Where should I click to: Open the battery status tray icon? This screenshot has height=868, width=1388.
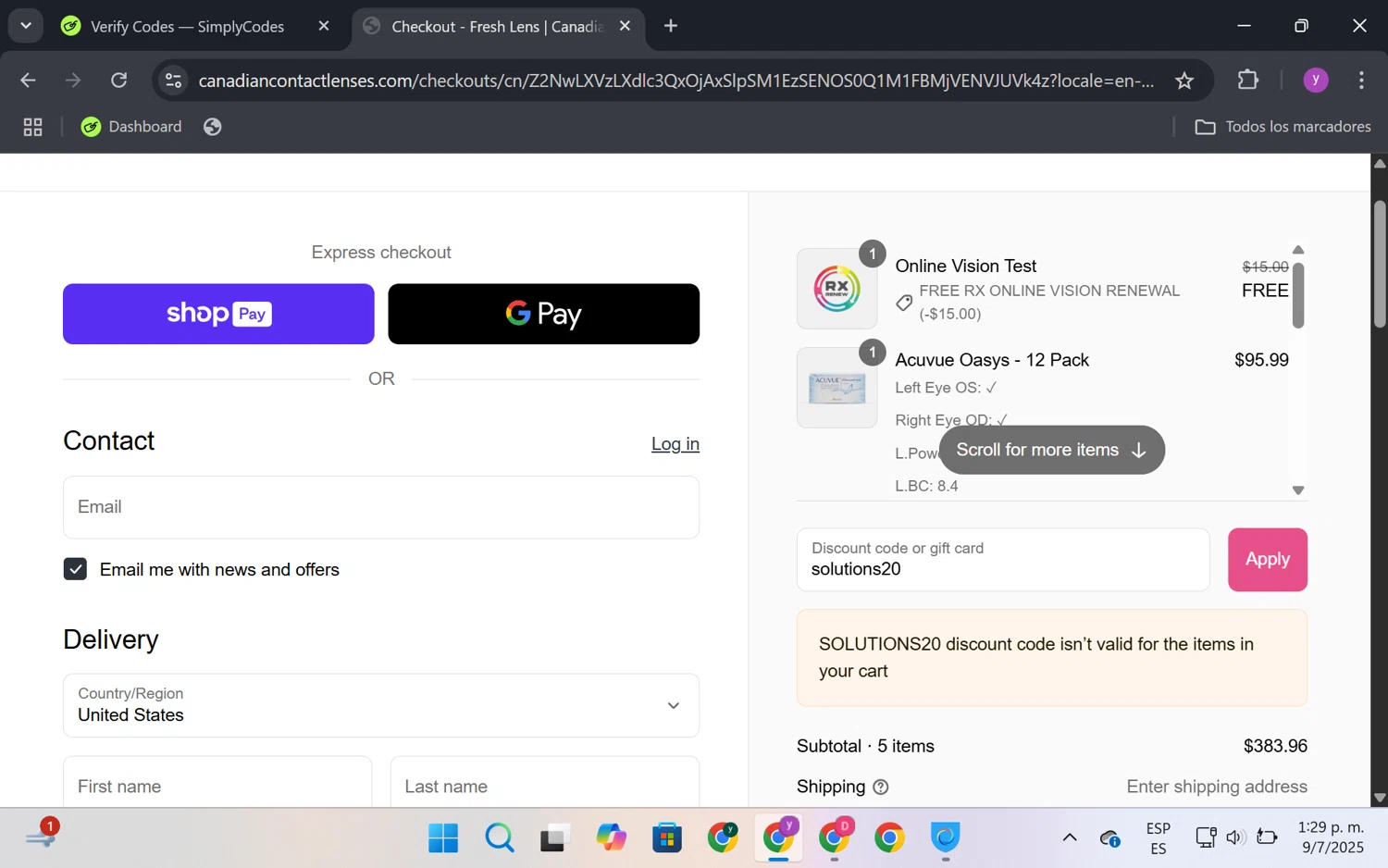point(1267,837)
